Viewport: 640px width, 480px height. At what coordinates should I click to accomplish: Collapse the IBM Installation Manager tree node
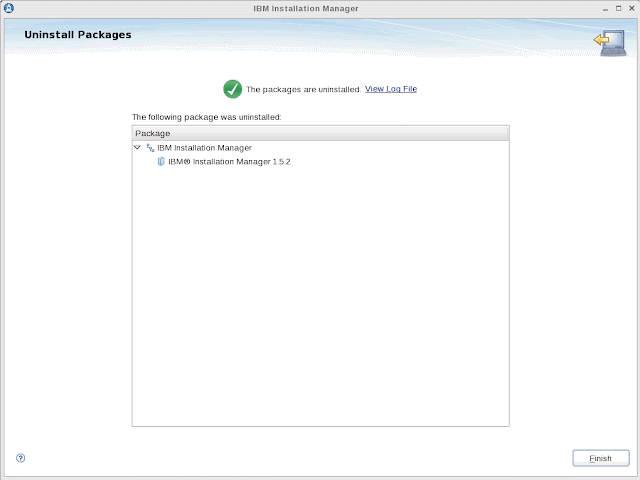pos(138,147)
